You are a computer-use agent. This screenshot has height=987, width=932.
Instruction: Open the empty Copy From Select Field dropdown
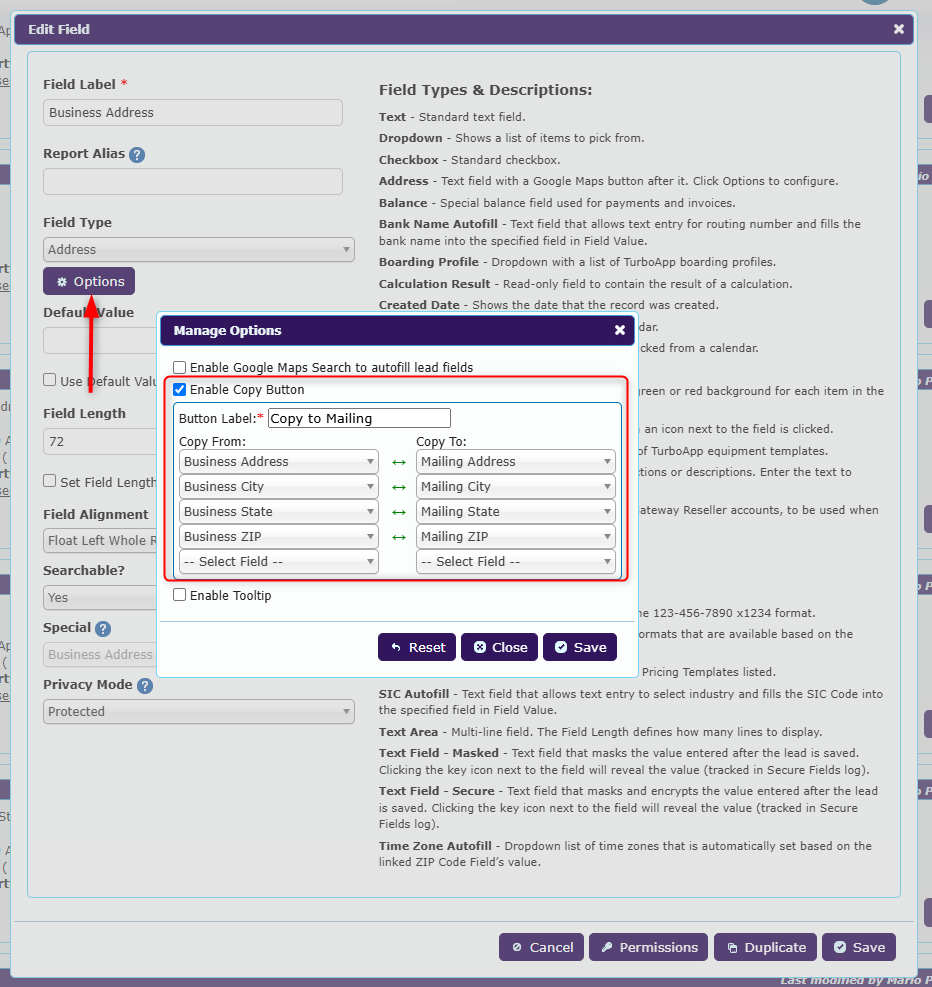coord(279,561)
